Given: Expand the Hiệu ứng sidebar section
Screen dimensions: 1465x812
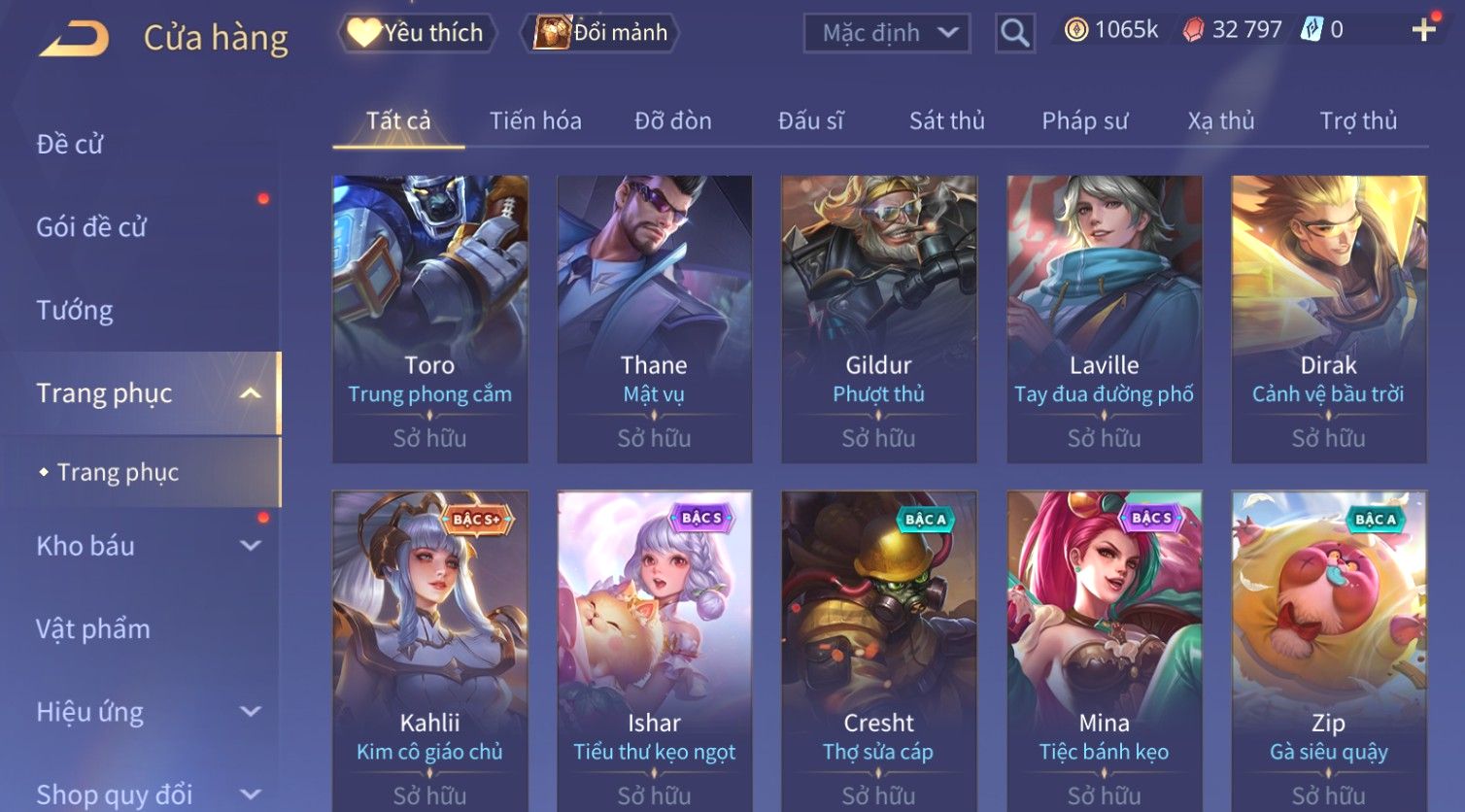Looking at the screenshot, I should 251,711.
